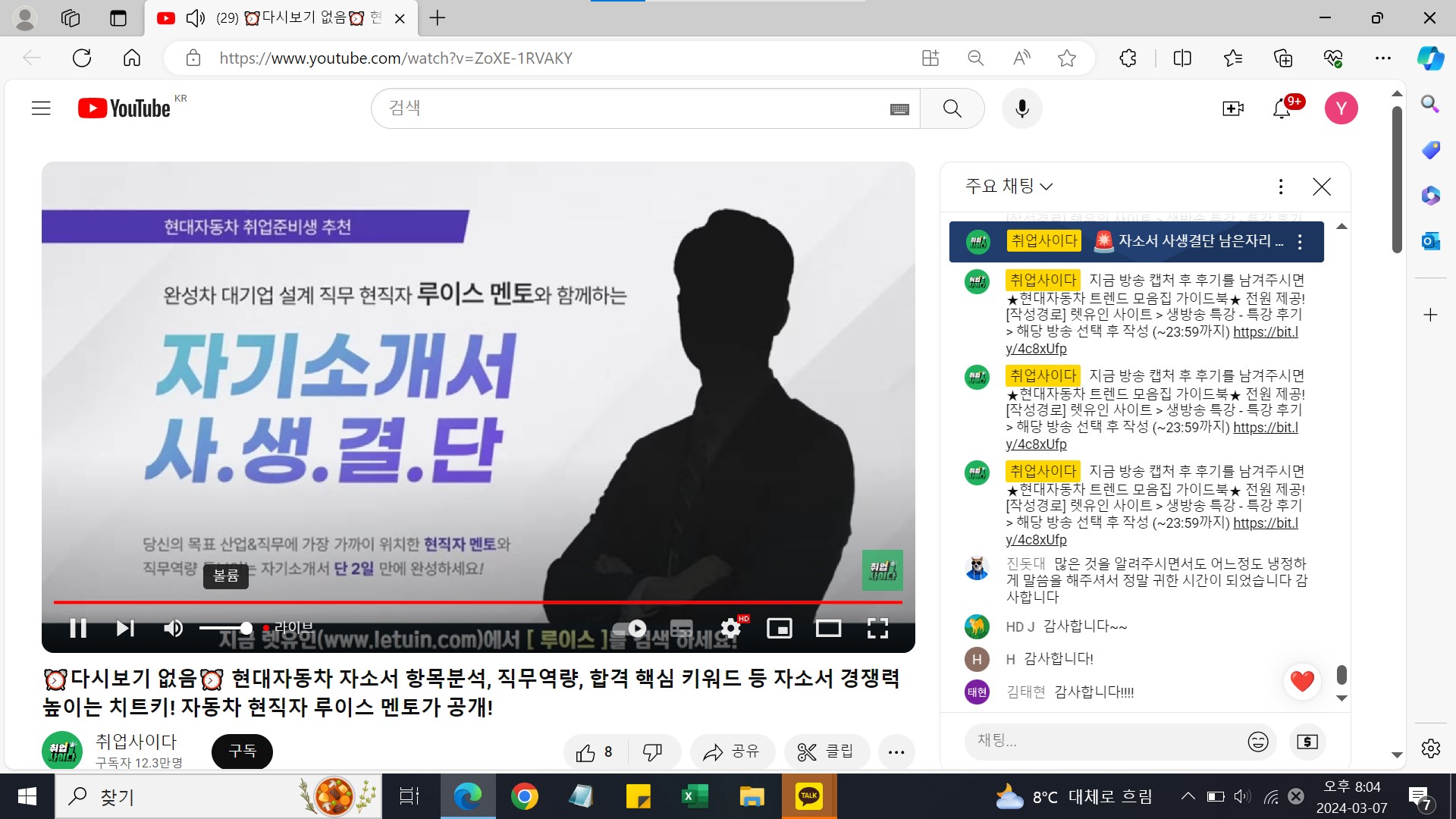Viewport: 1456px width, 819px height.
Task: Open Outlook in Edge sidebar
Action: pos(1430,242)
